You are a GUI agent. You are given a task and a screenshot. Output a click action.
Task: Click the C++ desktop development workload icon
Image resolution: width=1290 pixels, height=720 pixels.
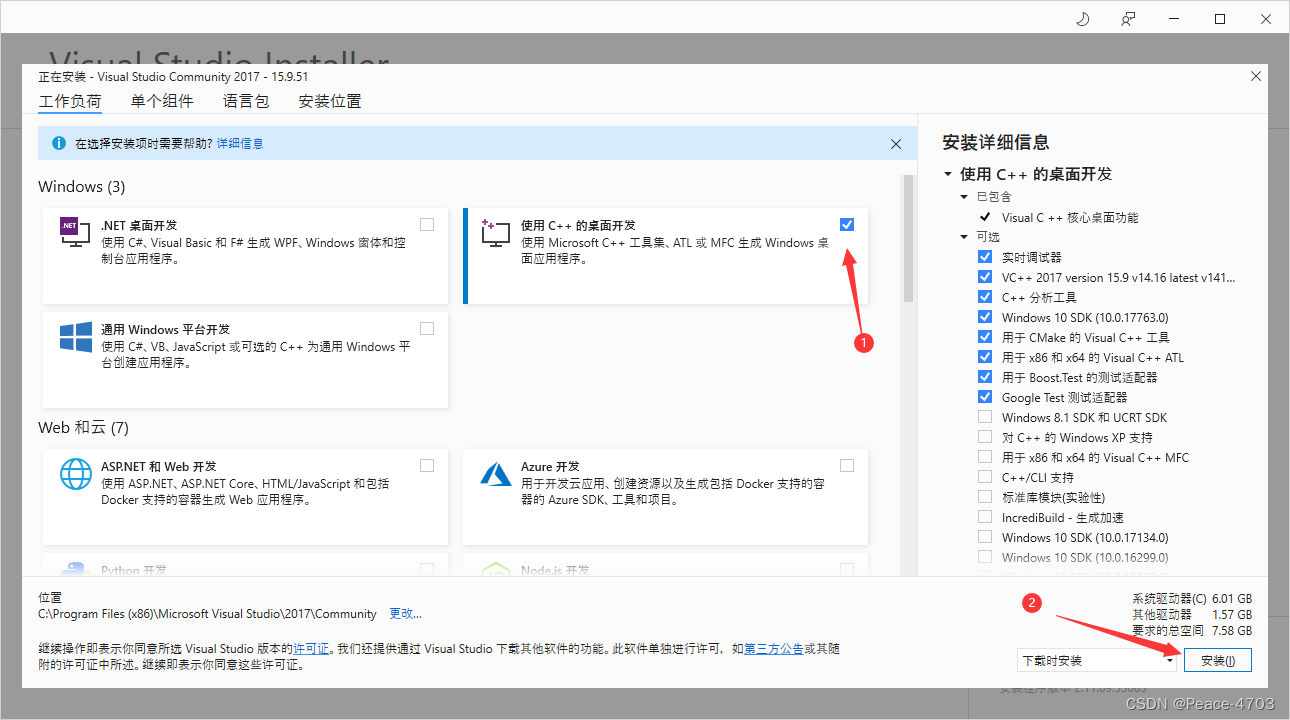point(496,233)
